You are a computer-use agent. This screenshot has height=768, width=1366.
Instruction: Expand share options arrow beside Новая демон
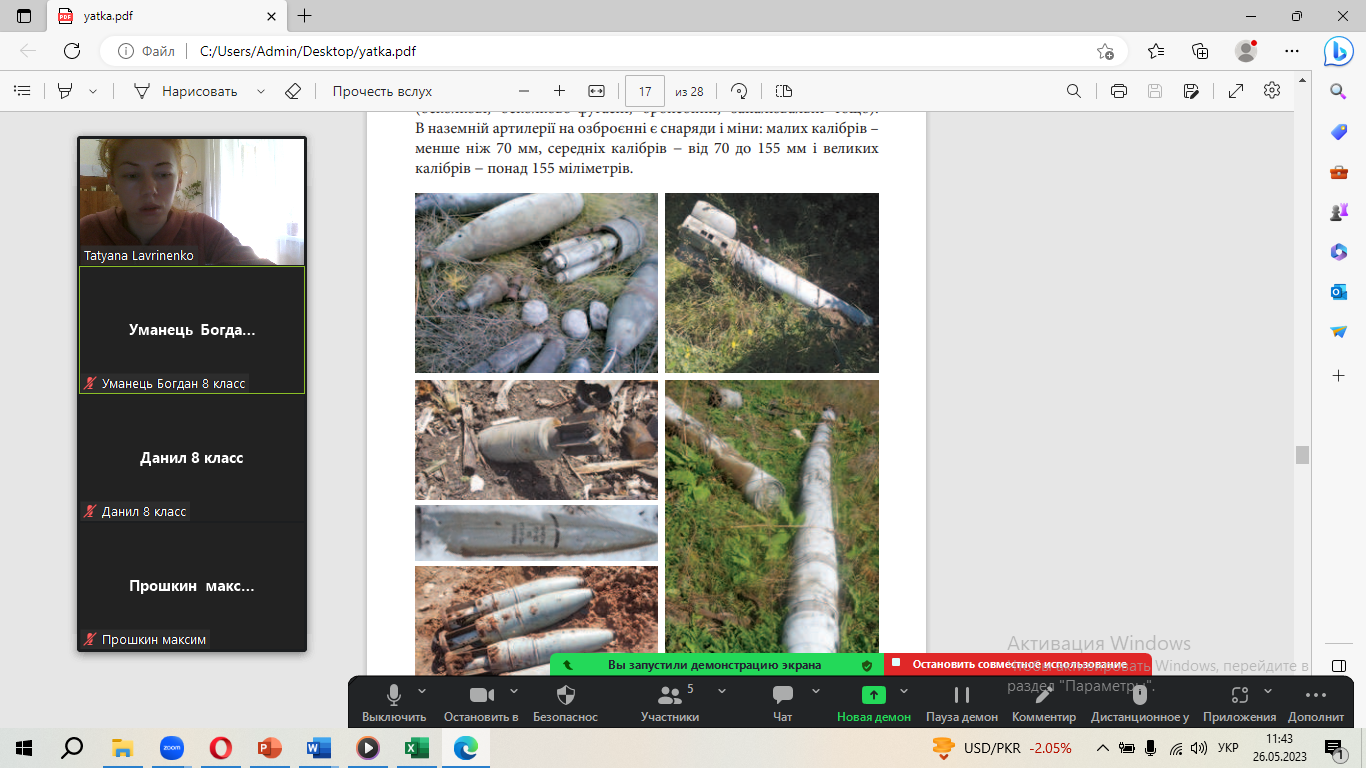coord(904,691)
